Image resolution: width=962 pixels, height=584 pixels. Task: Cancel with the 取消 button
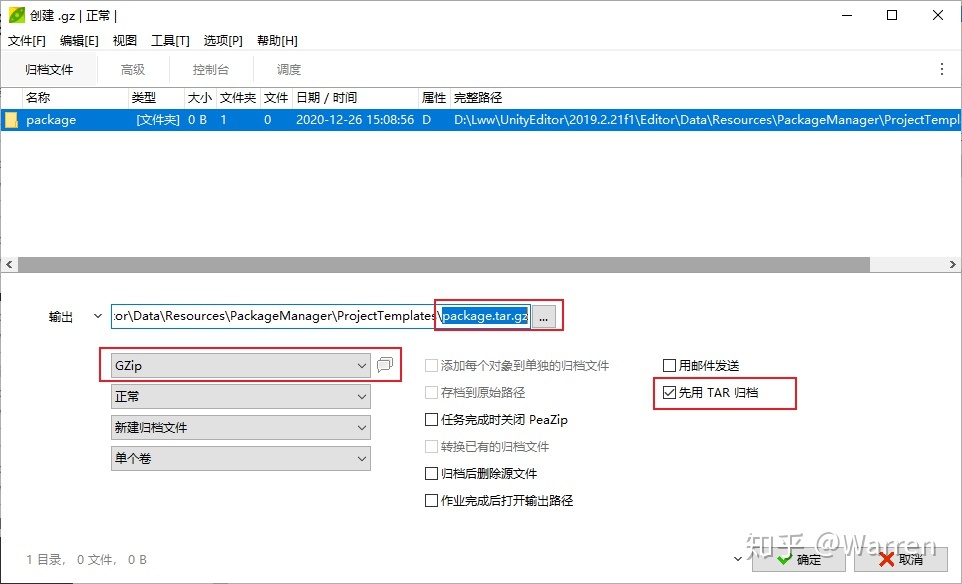click(x=901, y=559)
